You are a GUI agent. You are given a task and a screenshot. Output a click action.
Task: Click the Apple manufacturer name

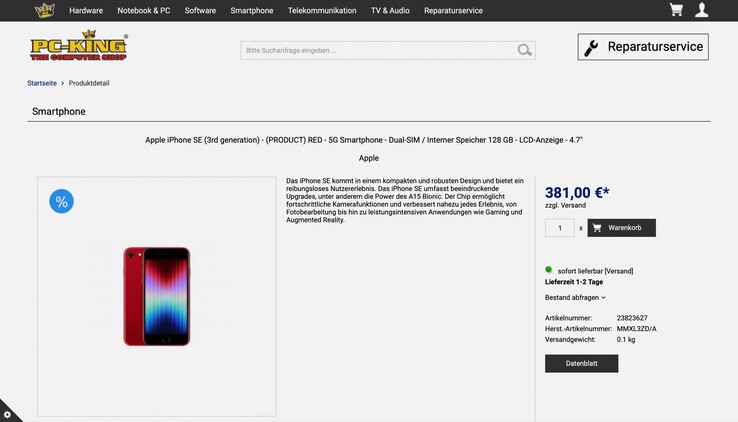(369, 158)
